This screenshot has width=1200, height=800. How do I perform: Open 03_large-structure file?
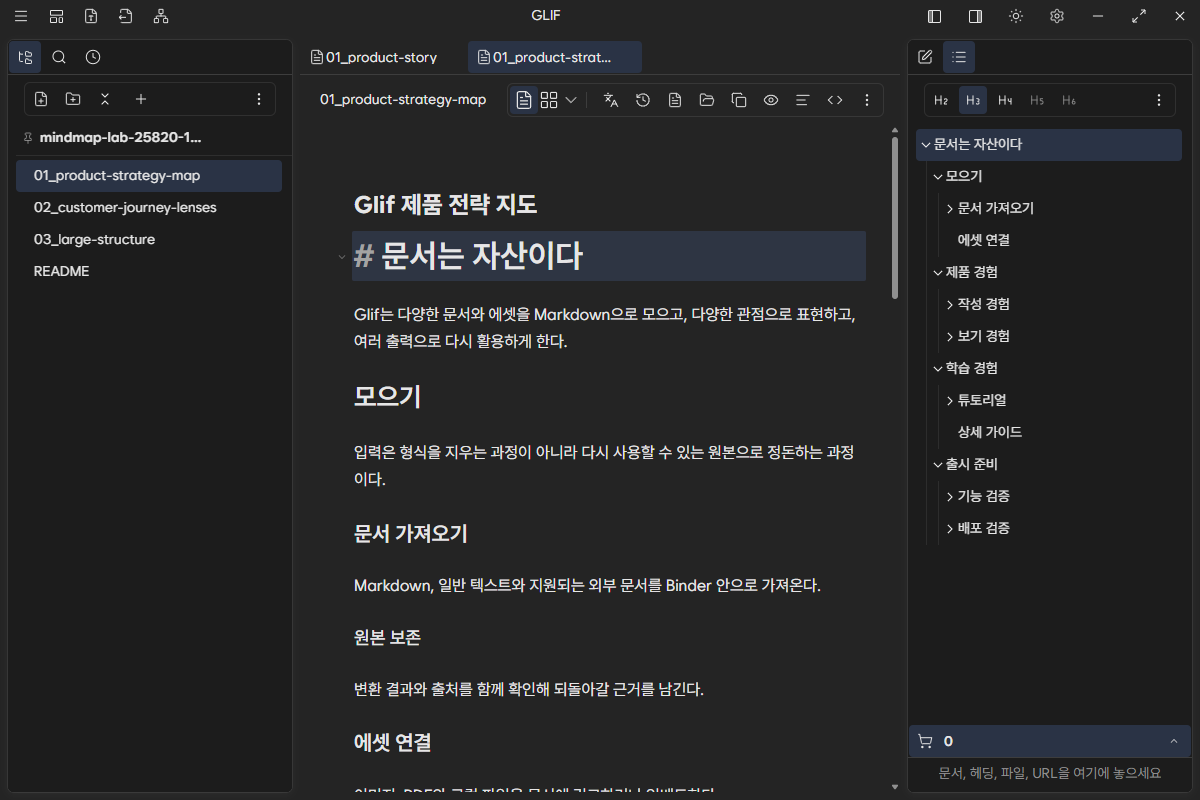point(149,239)
